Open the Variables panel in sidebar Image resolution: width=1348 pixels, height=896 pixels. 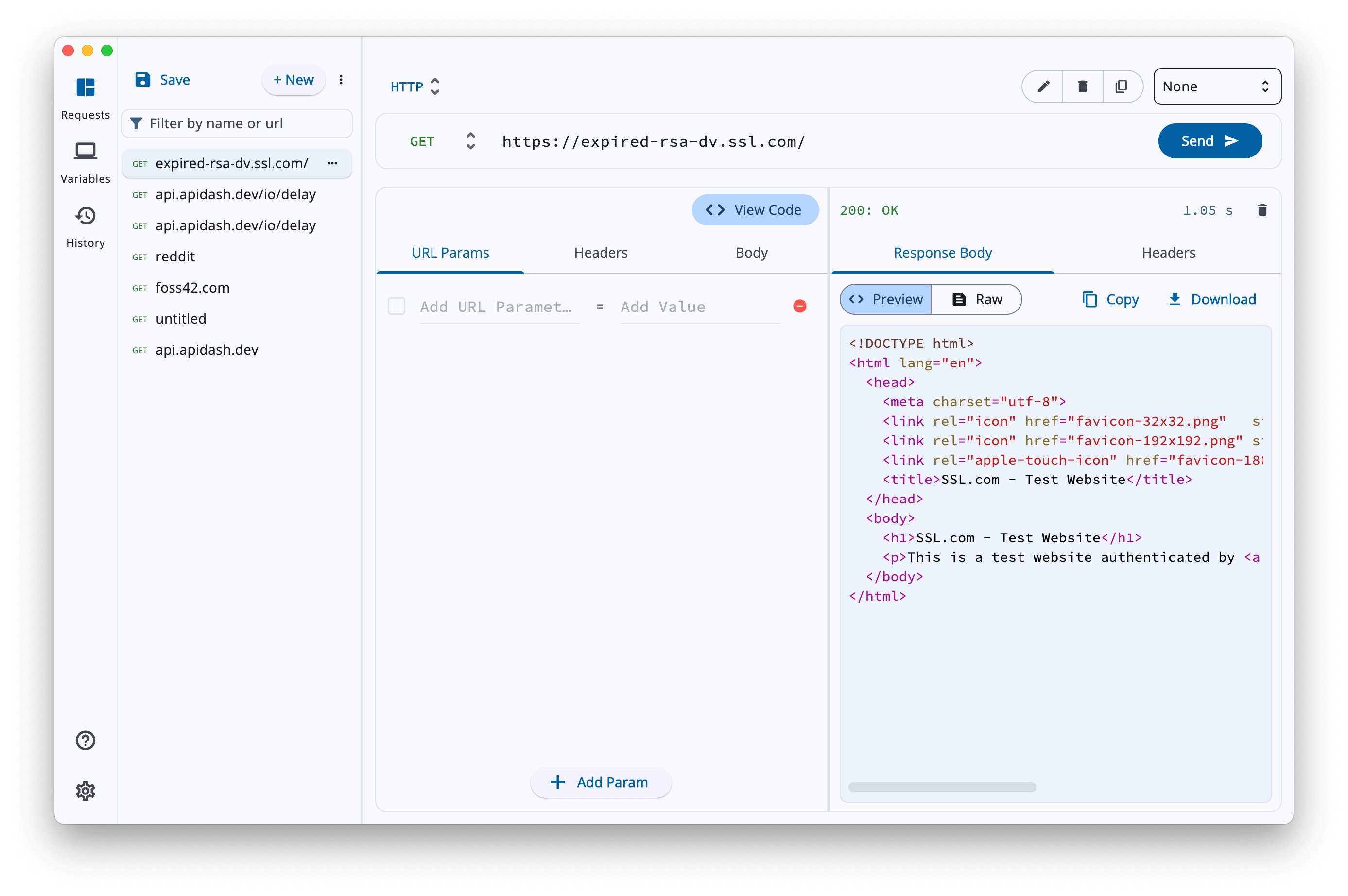(85, 162)
